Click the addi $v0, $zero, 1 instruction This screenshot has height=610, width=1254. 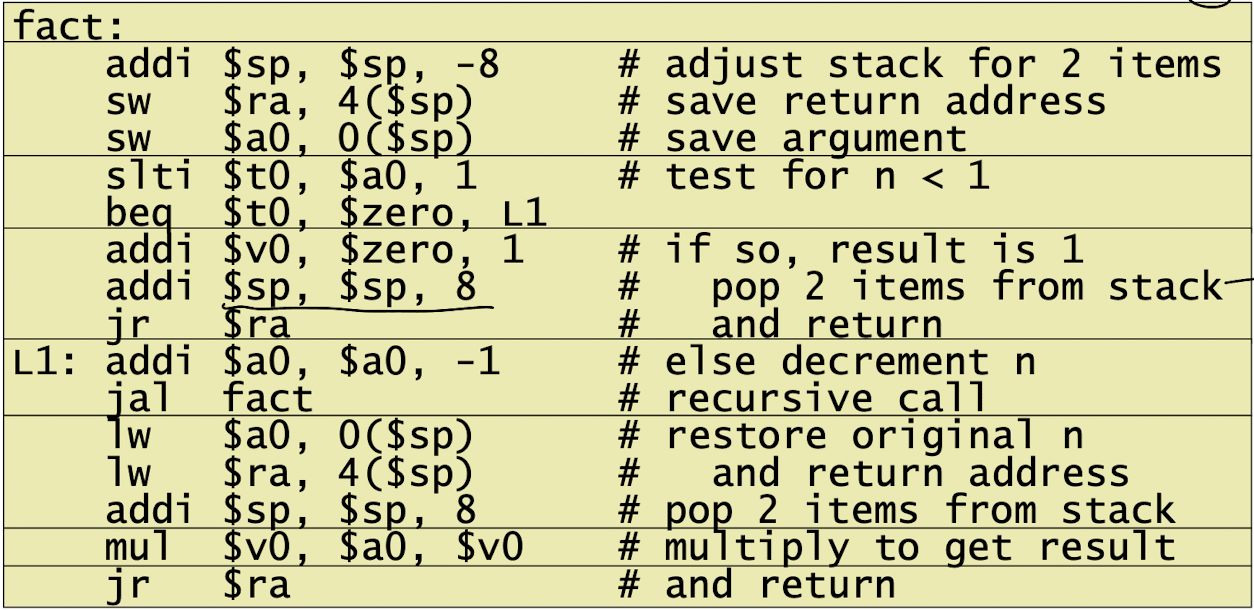coord(315,249)
